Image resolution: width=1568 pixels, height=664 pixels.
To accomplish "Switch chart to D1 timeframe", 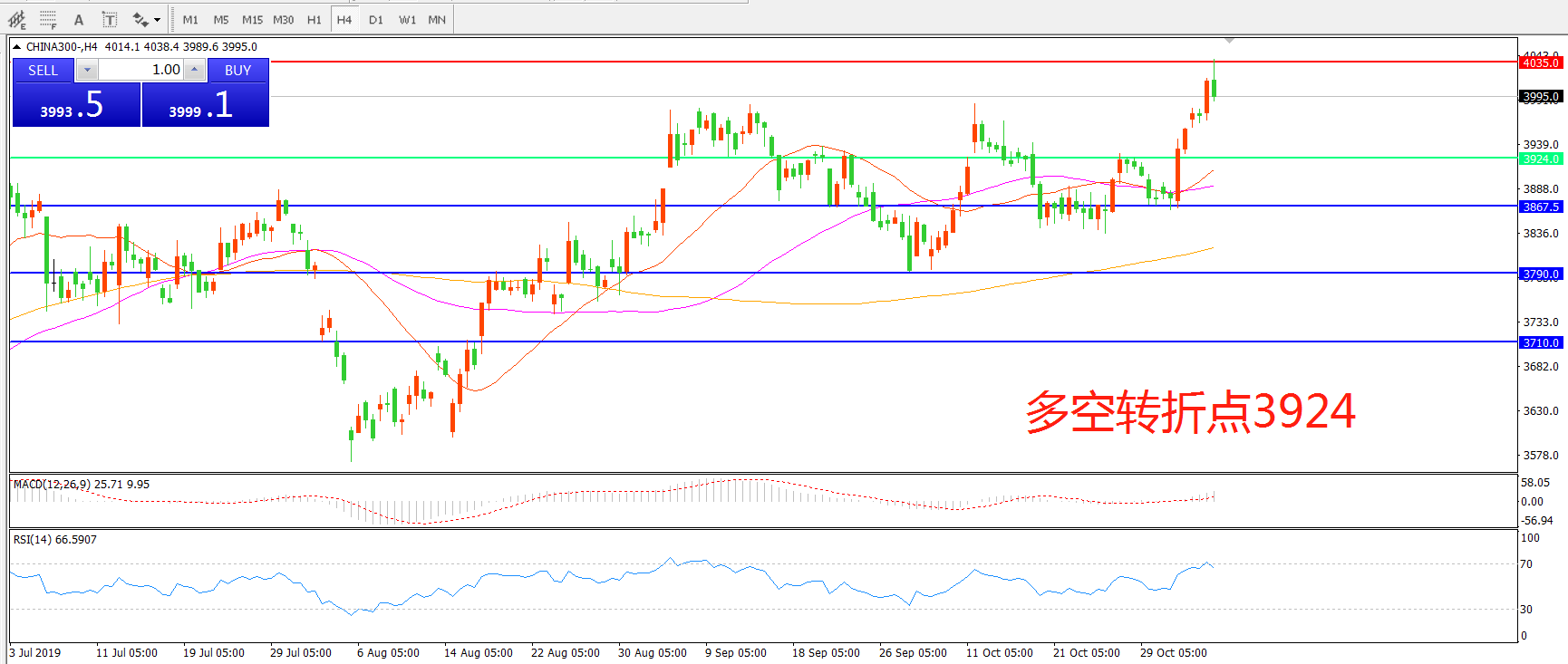I will click(376, 19).
